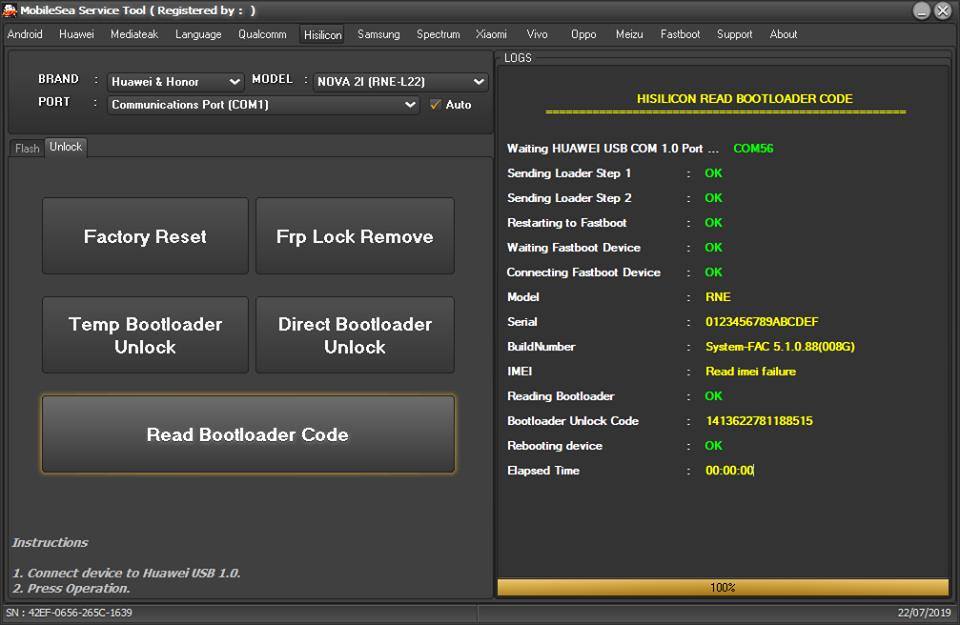Click the 'Waiting Fastboot Device' log line
960x625 pixels.
click(615, 248)
